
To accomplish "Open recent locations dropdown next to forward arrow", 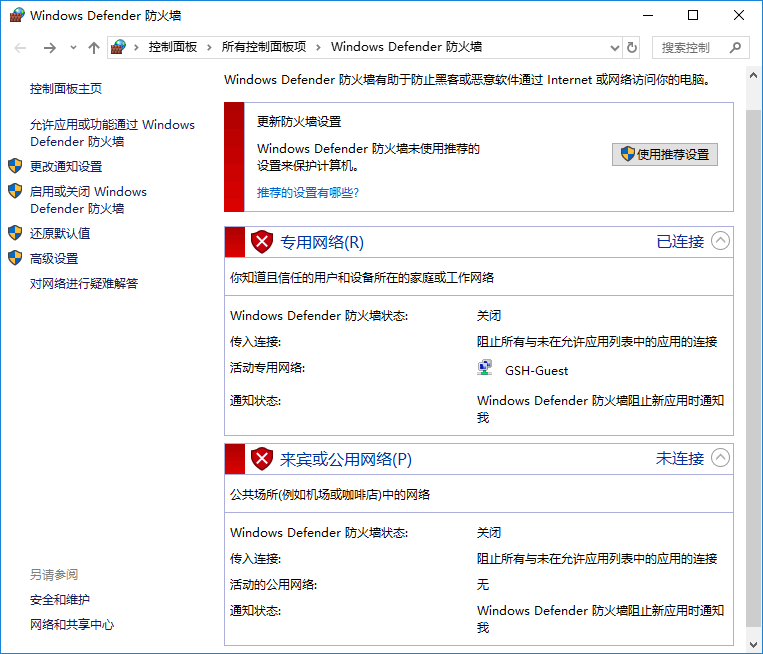I will pos(73,48).
